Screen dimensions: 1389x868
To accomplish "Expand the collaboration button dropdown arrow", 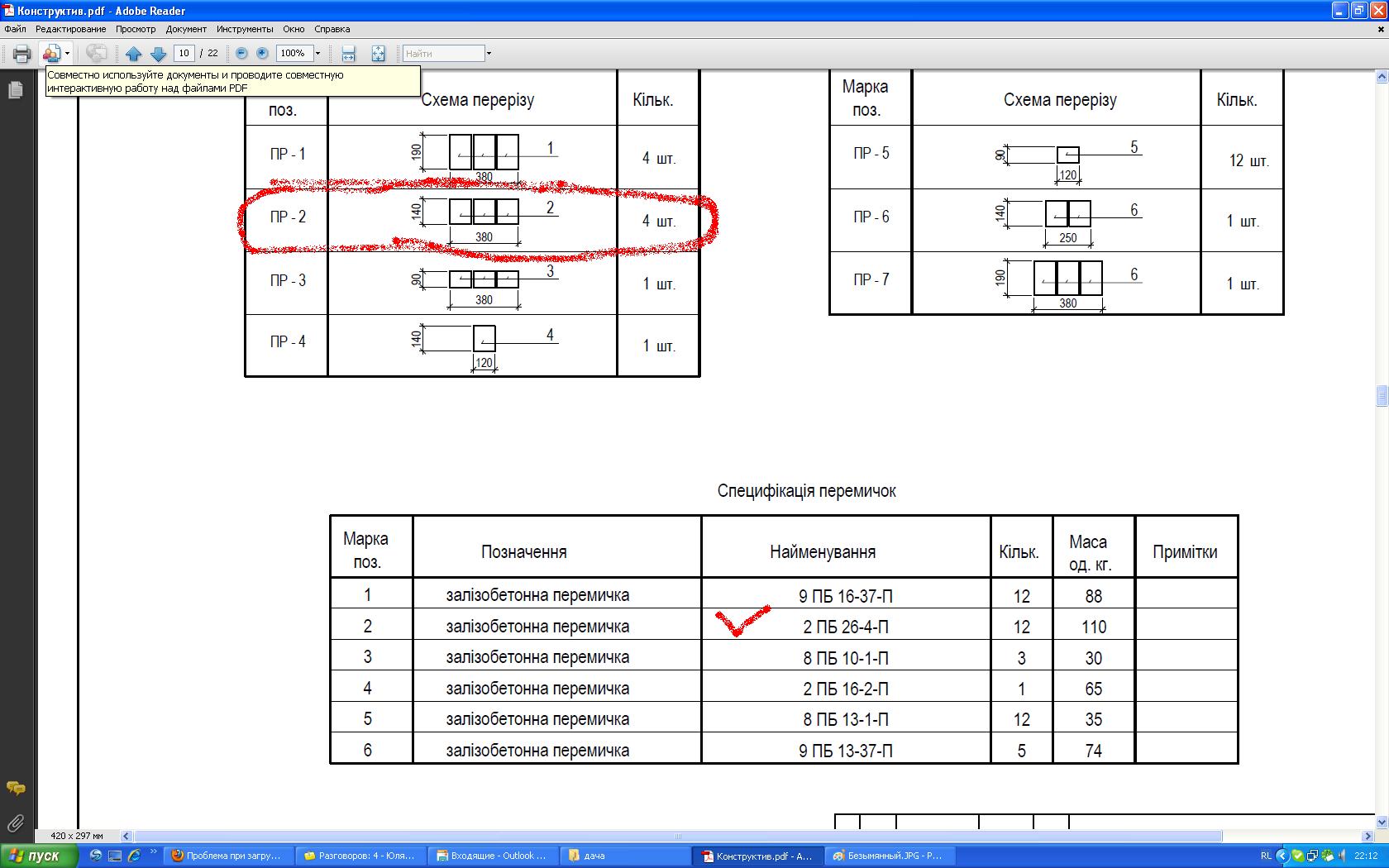I will [x=68, y=54].
